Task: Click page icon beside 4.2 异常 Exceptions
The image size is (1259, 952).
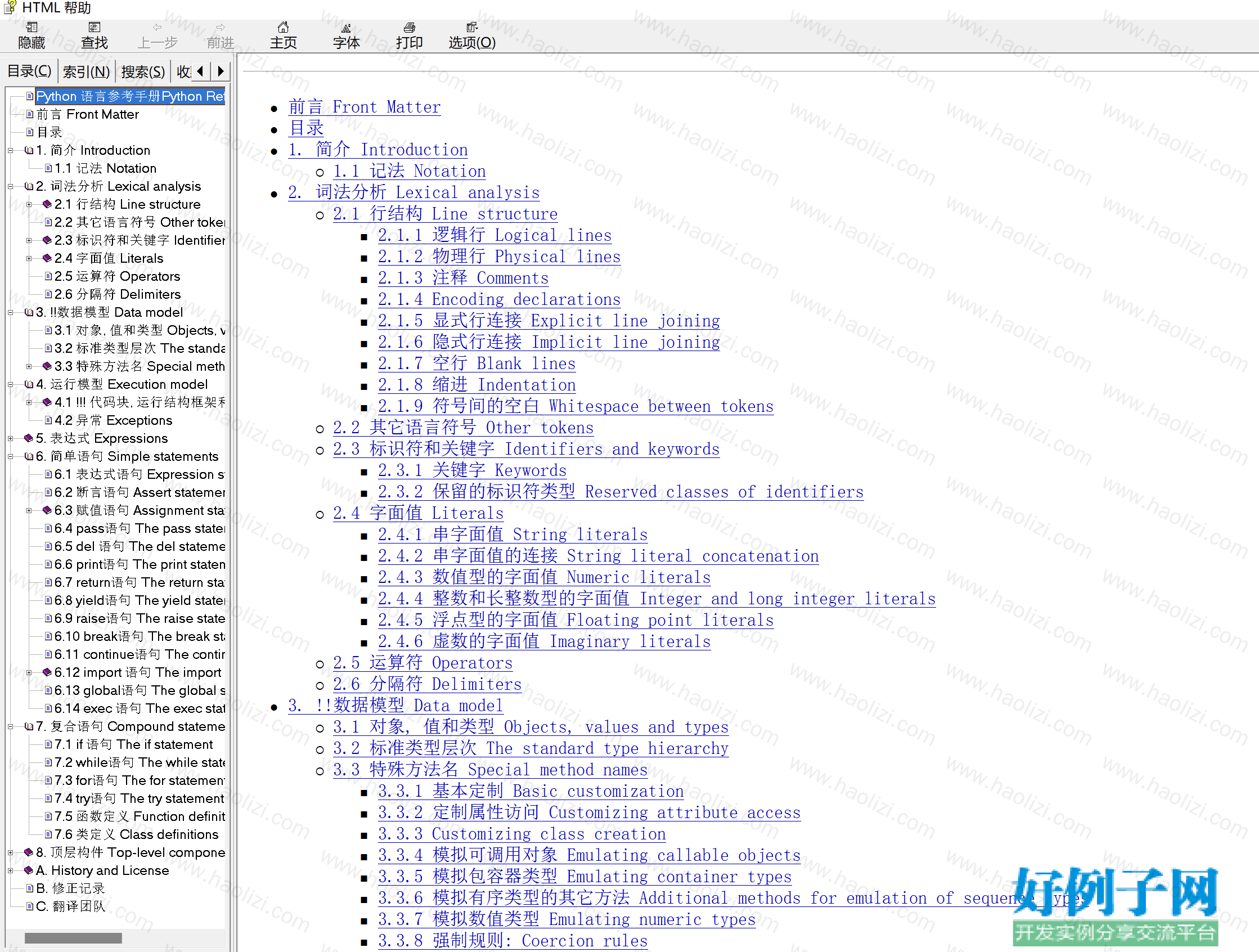Action: (x=48, y=421)
